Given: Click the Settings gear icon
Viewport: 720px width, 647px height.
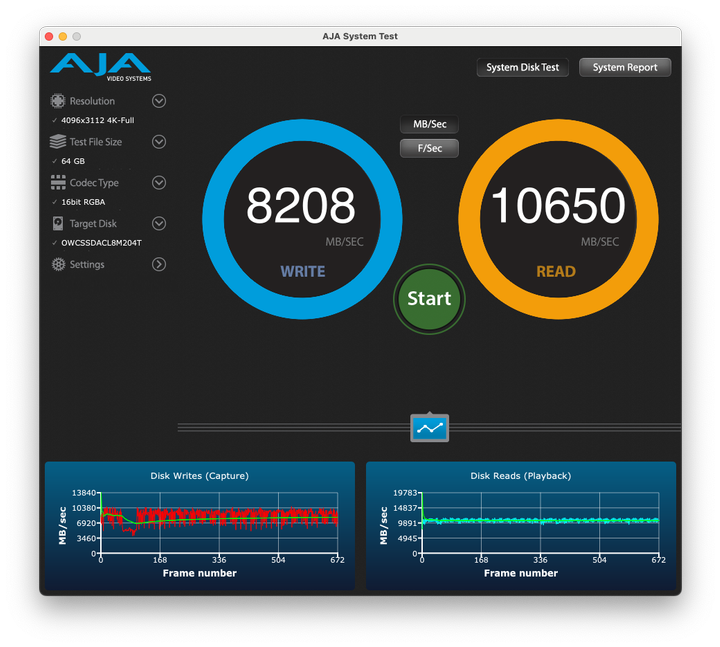Looking at the screenshot, I should coord(58,265).
